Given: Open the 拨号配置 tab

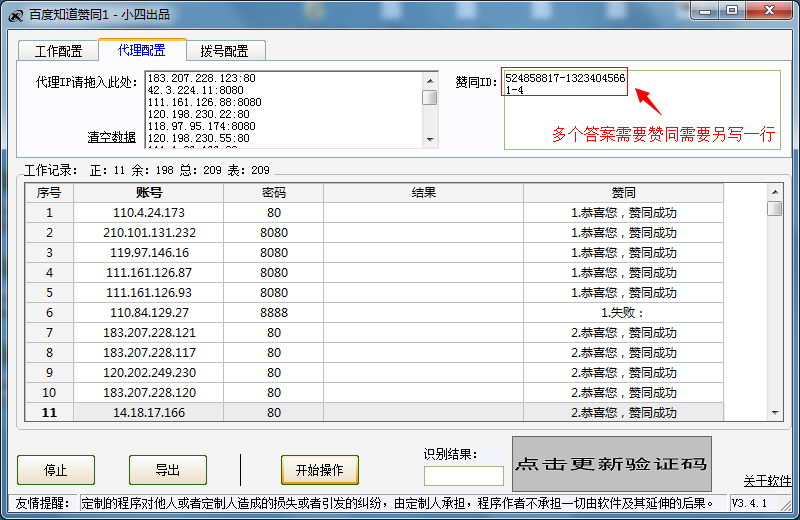Looking at the screenshot, I should click(224, 51).
